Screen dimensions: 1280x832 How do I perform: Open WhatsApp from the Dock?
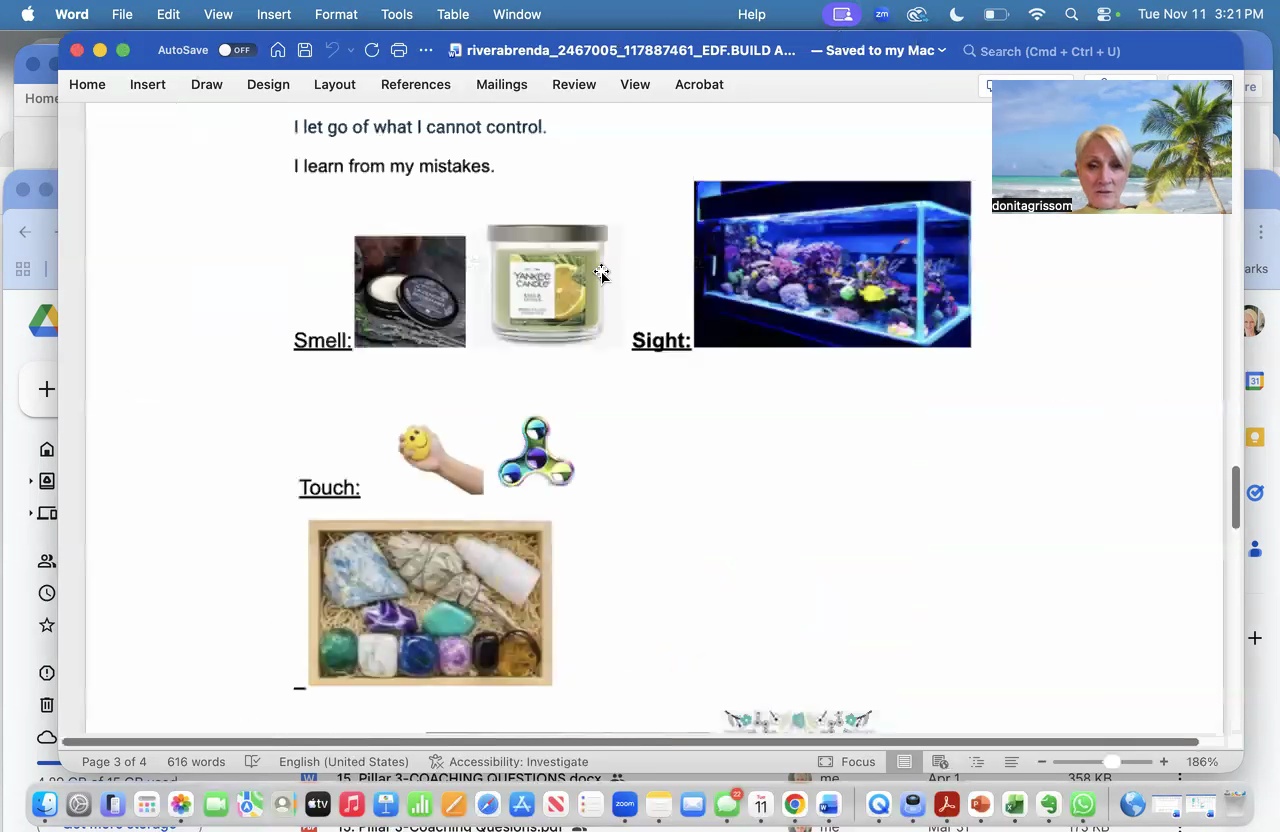(x=1082, y=804)
